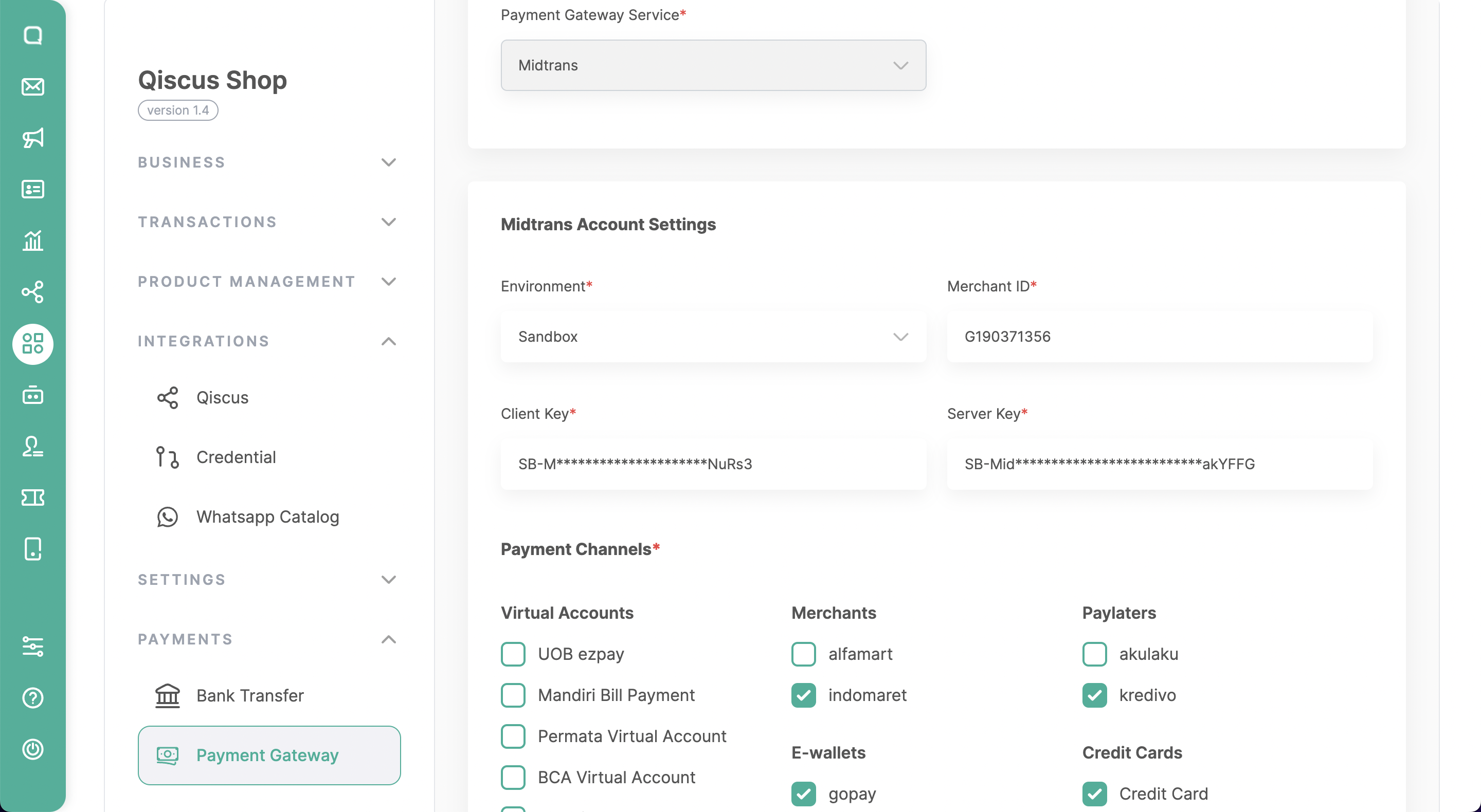
Task: Open the Credential integration link
Action: [236, 457]
